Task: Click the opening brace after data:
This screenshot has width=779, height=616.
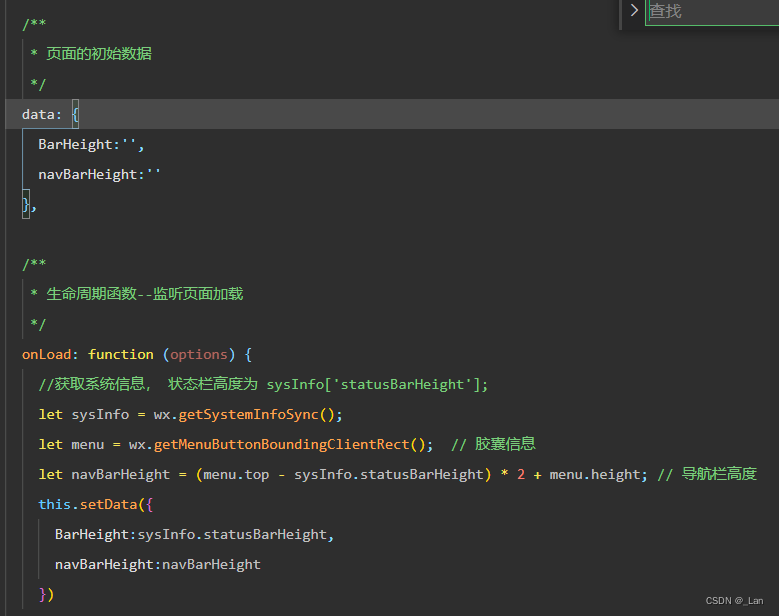Action: coord(75,114)
